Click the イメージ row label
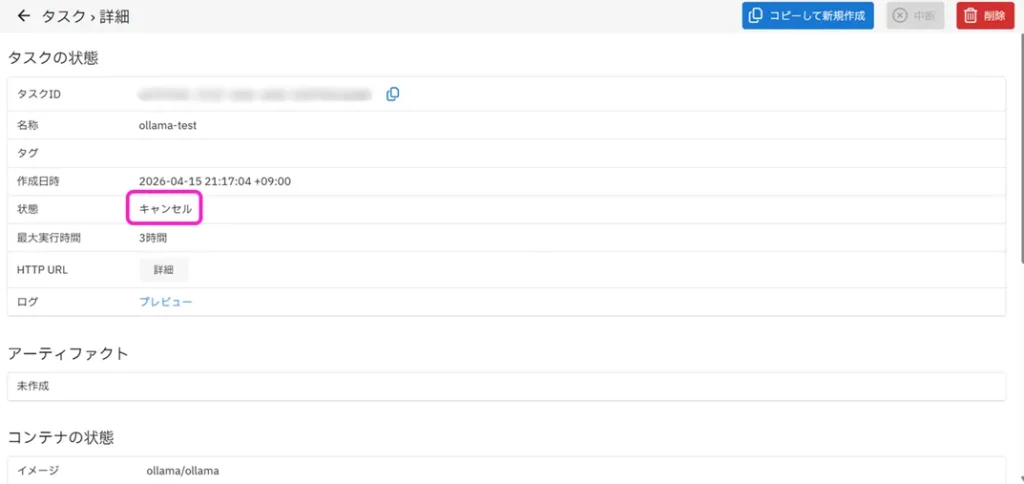Viewport: 1024px width, 484px height. coord(38,470)
